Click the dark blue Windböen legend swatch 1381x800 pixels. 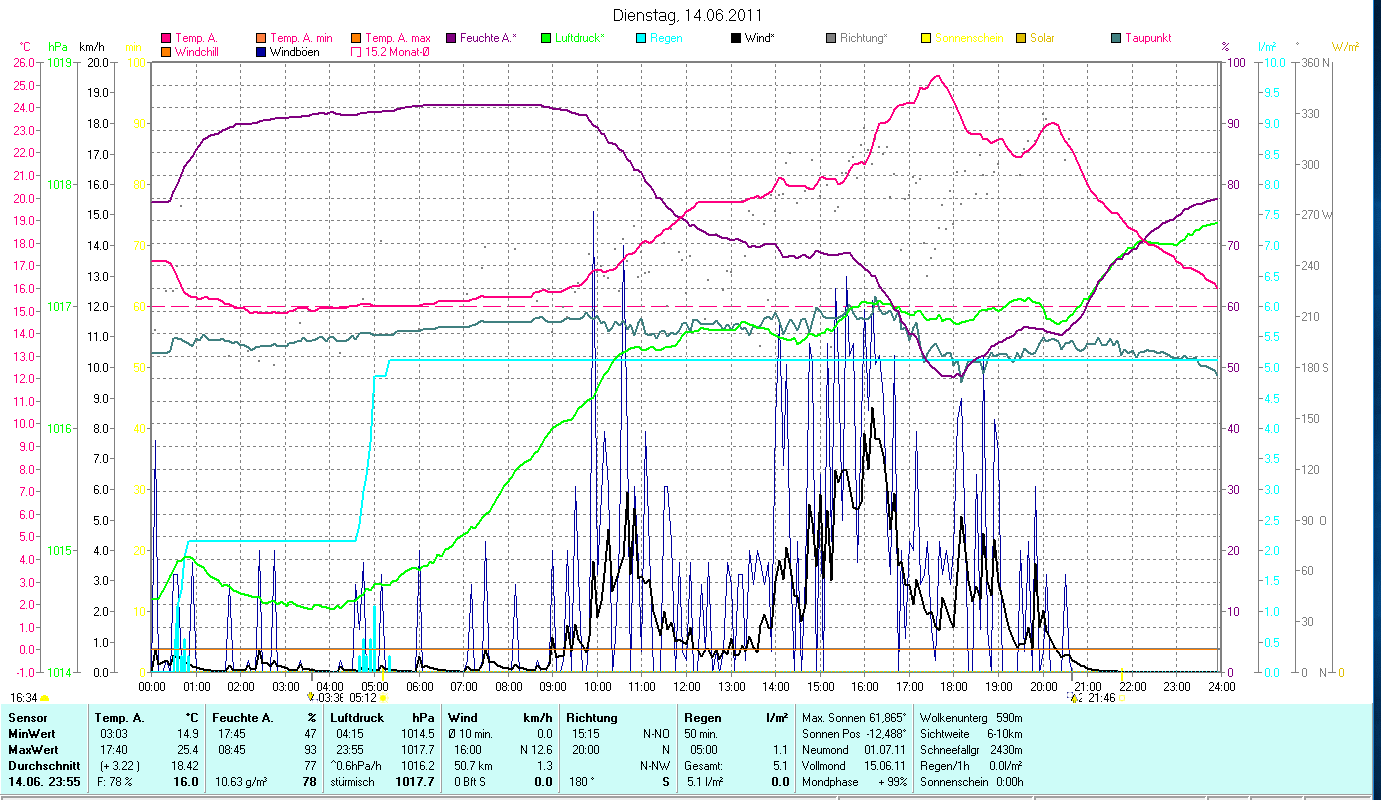tap(262, 52)
